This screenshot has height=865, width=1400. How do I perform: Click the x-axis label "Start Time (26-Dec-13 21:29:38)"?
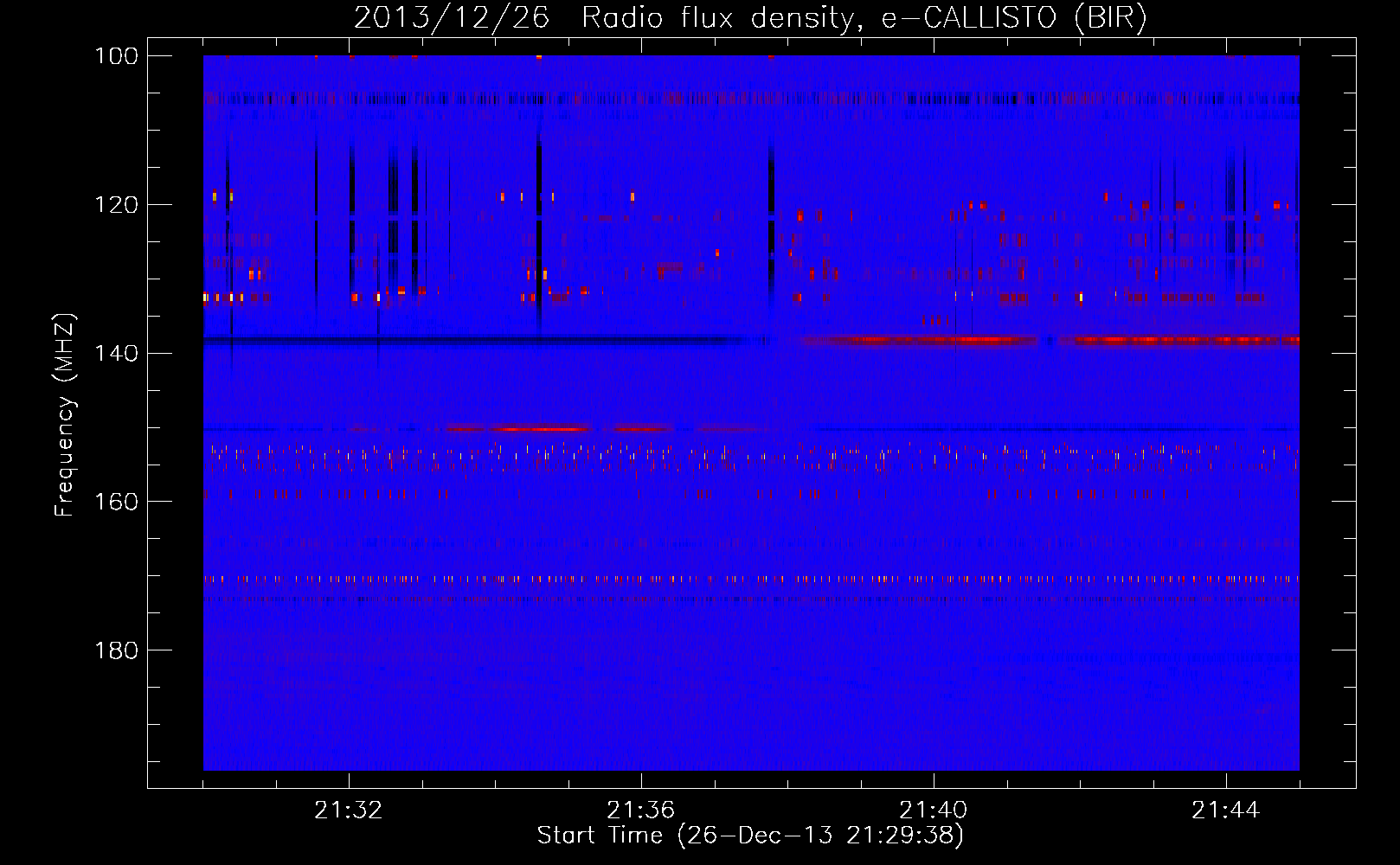[x=750, y=836]
